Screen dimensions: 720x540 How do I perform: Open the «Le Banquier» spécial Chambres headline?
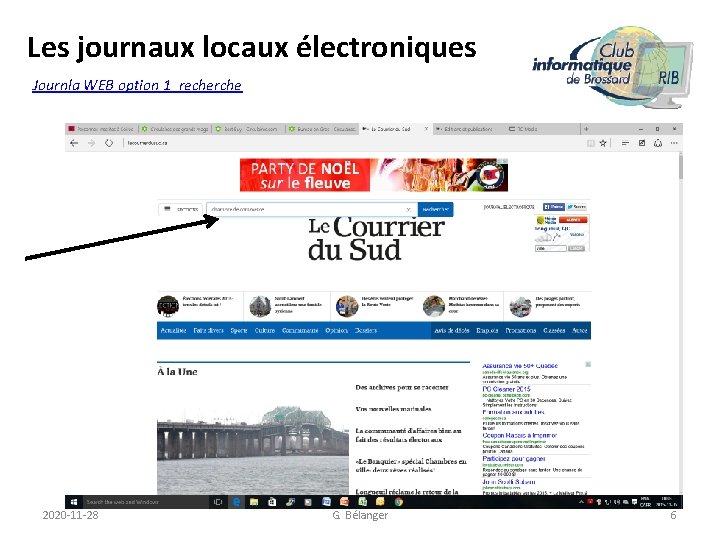point(411,466)
